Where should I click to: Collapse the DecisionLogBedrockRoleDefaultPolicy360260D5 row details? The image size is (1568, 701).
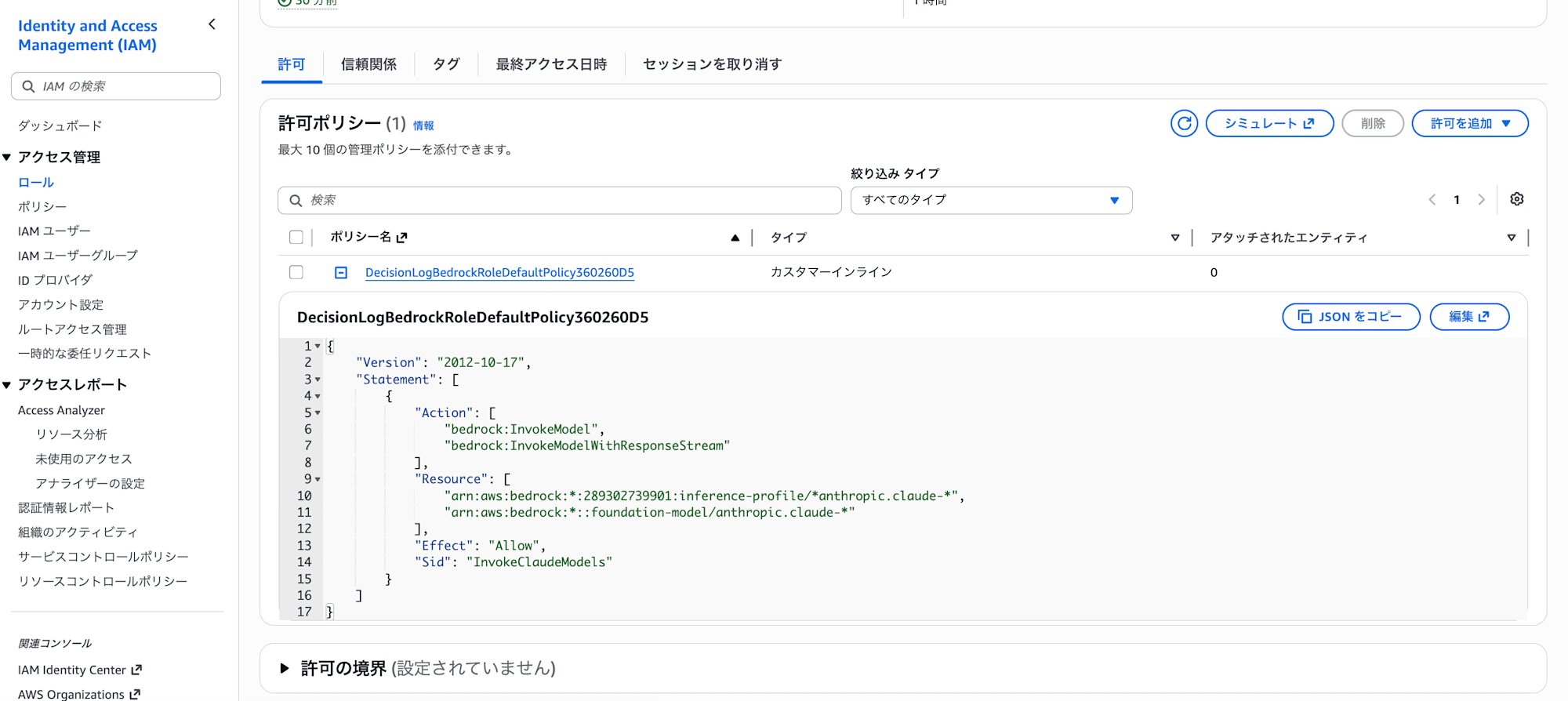[341, 272]
